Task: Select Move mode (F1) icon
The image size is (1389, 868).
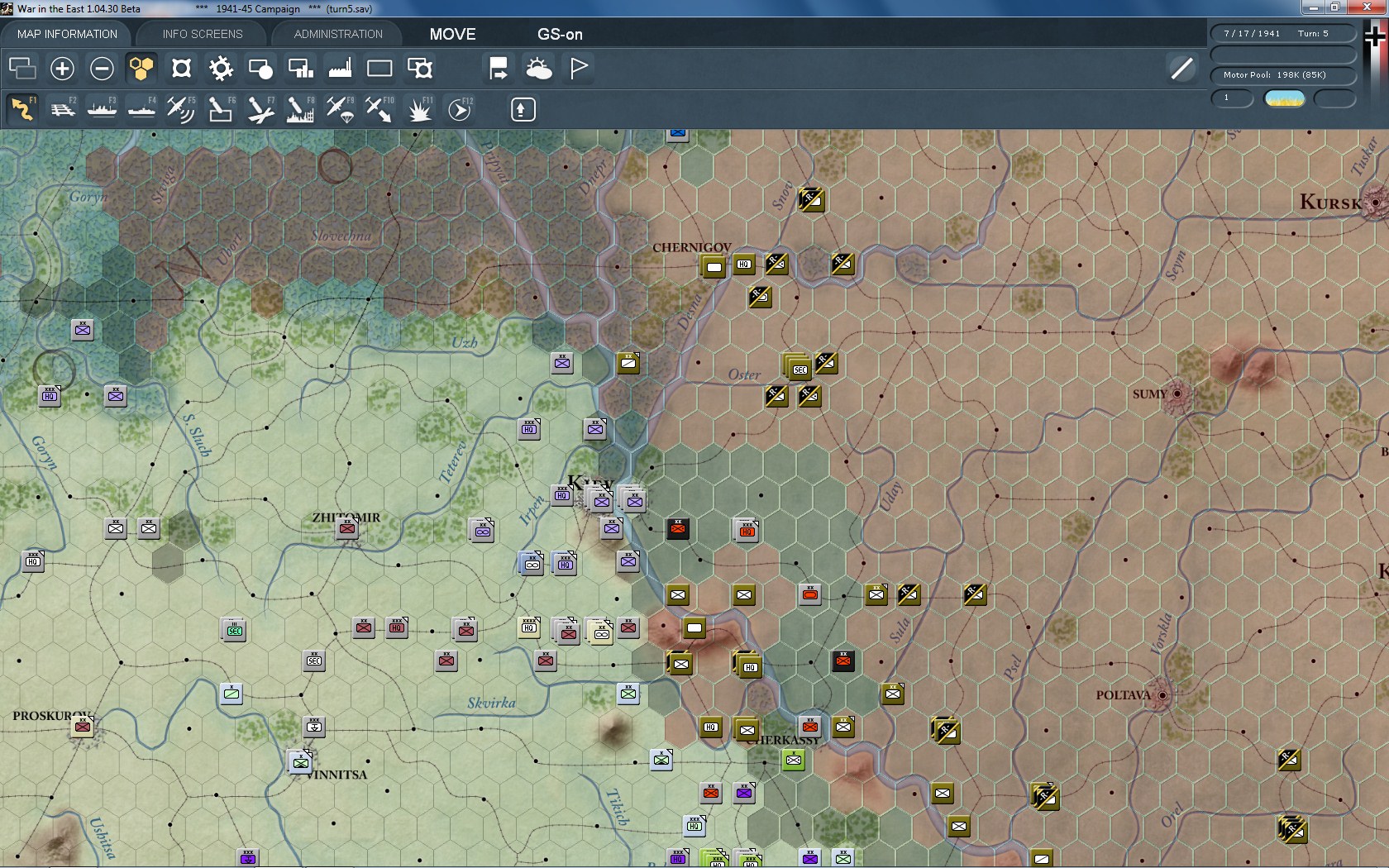Action: click(x=22, y=109)
